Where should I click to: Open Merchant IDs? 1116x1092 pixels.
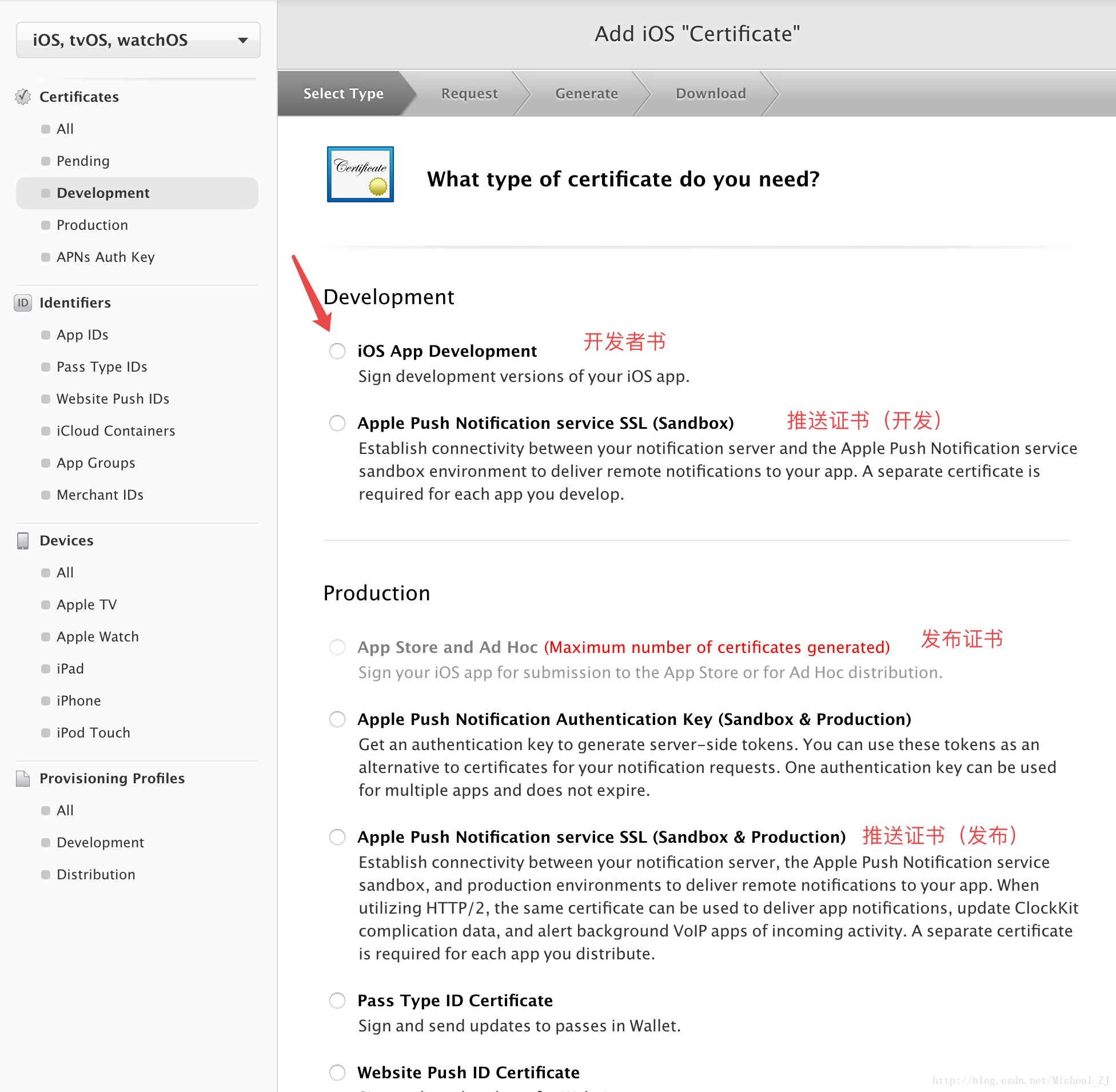tap(100, 496)
